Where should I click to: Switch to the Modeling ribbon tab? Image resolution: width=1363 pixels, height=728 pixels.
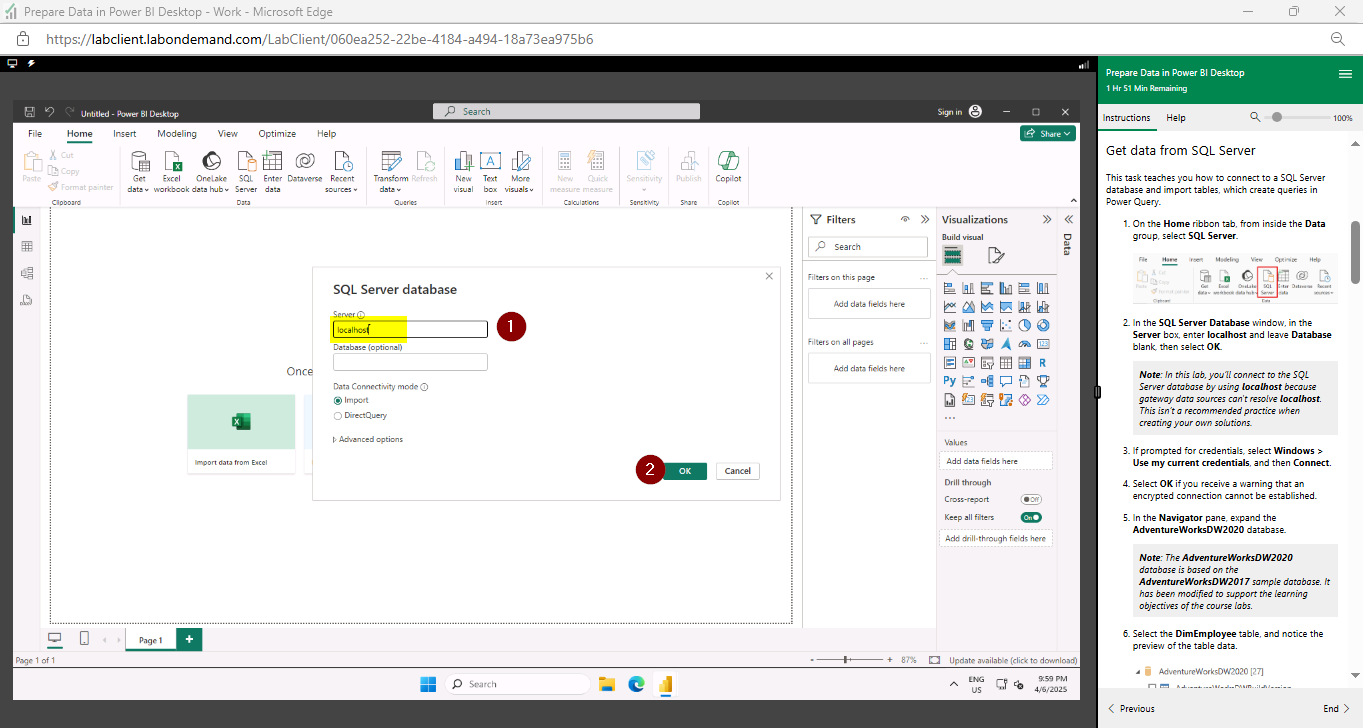click(176, 133)
